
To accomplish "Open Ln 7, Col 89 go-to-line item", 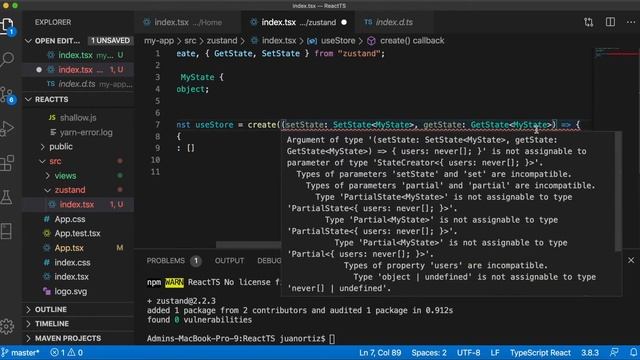I will coord(380,353).
